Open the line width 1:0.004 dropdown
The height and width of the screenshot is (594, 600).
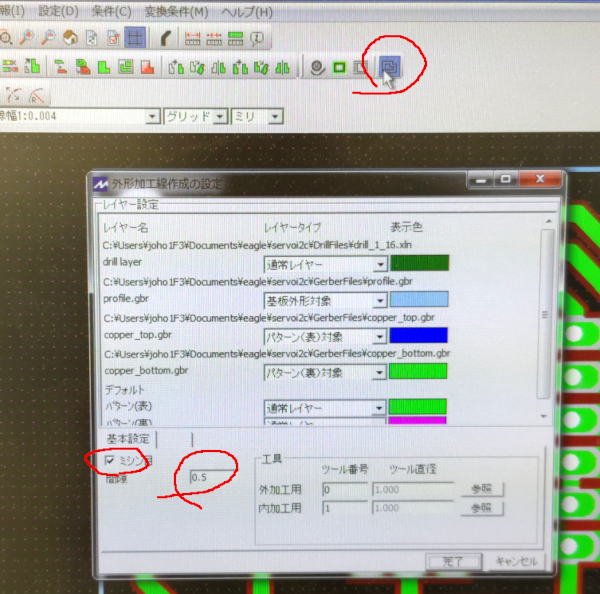(x=152, y=116)
